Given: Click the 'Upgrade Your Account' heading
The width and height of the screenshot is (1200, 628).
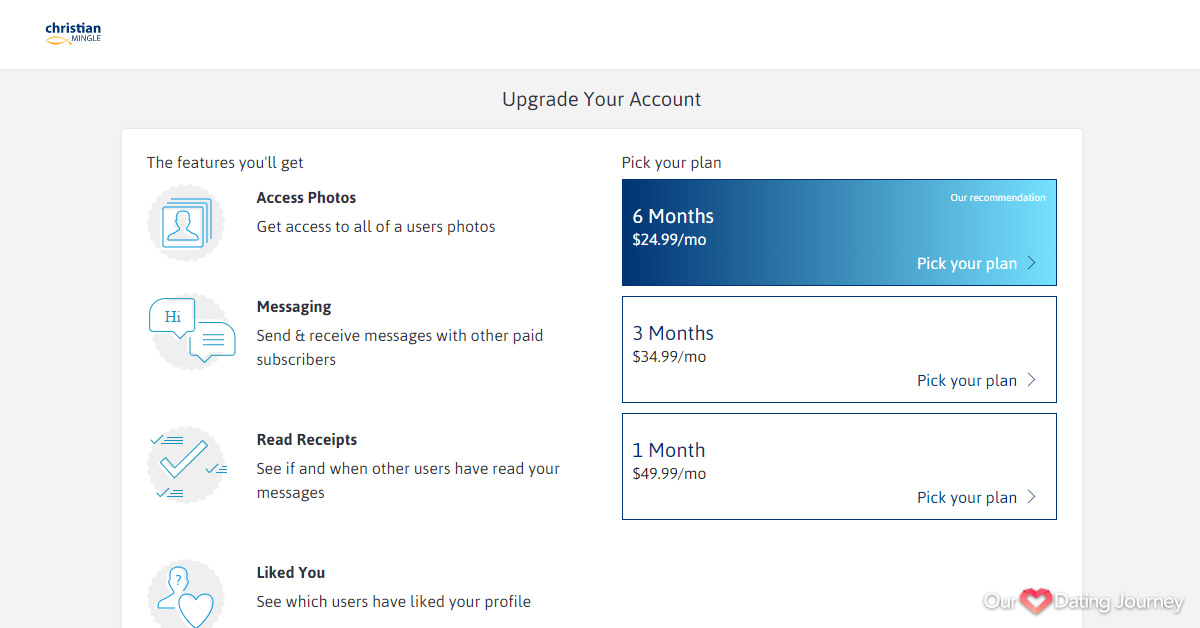Looking at the screenshot, I should 602,99.
